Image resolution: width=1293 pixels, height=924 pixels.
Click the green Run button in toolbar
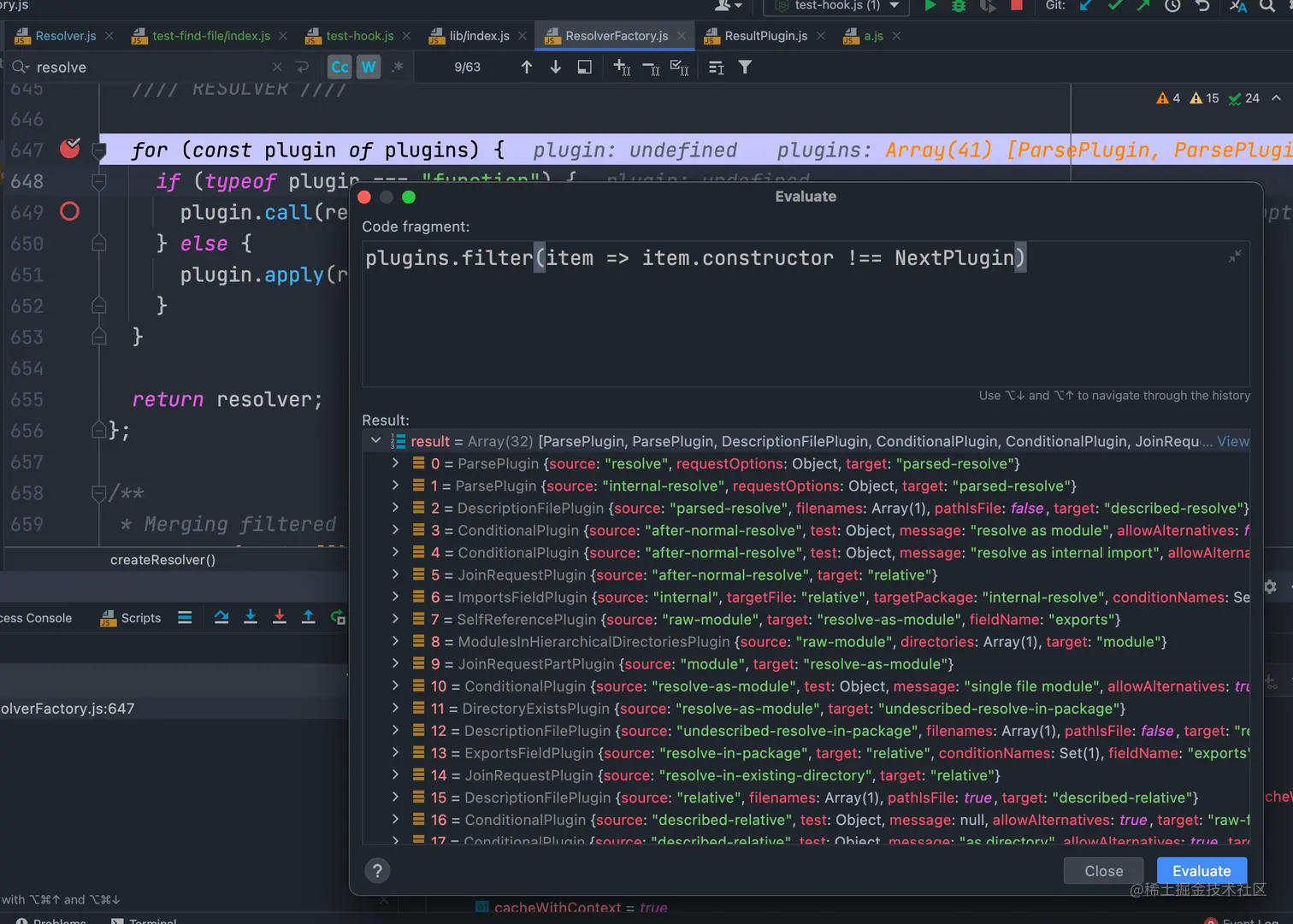930,6
